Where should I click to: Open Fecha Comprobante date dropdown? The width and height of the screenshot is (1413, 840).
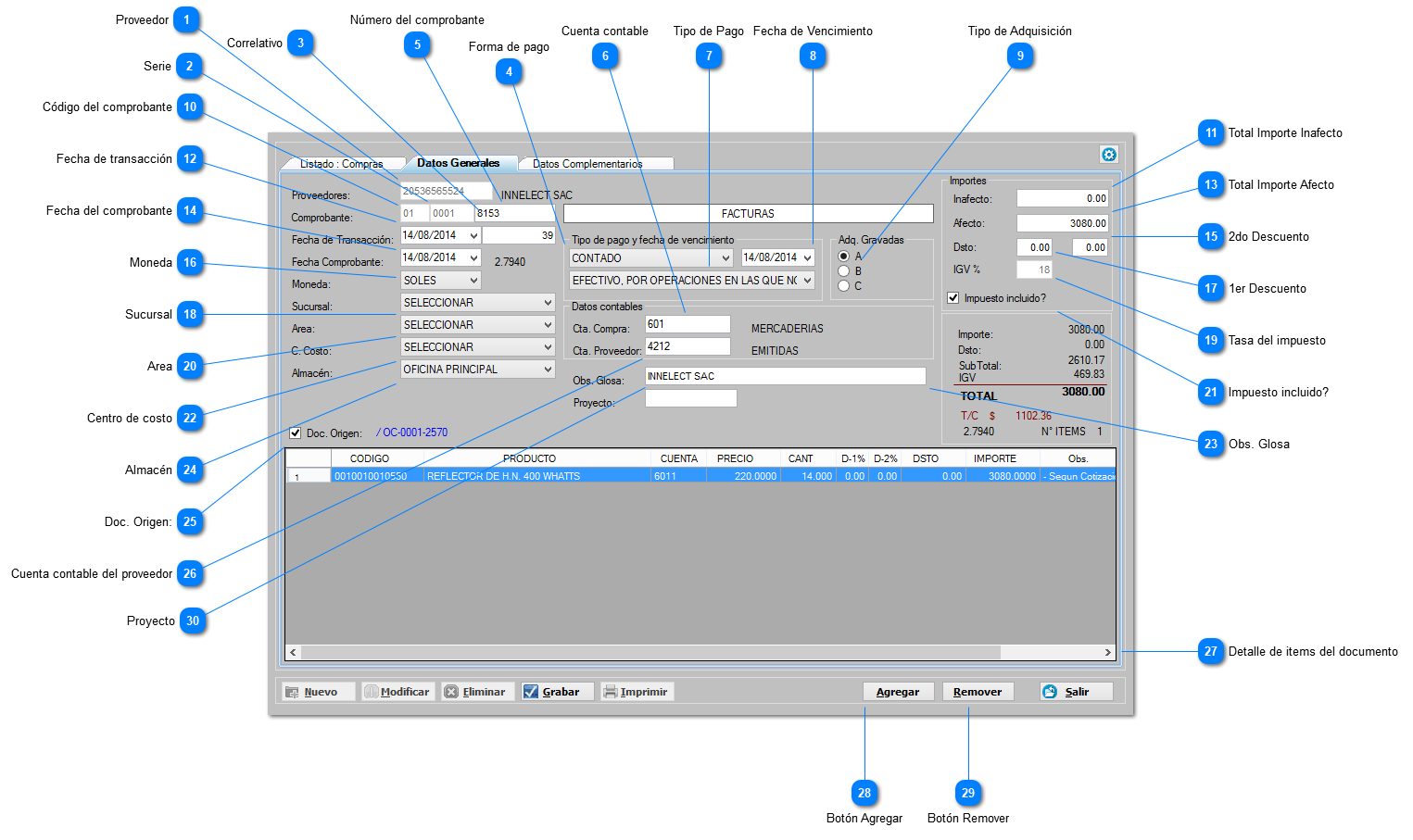pos(473,258)
